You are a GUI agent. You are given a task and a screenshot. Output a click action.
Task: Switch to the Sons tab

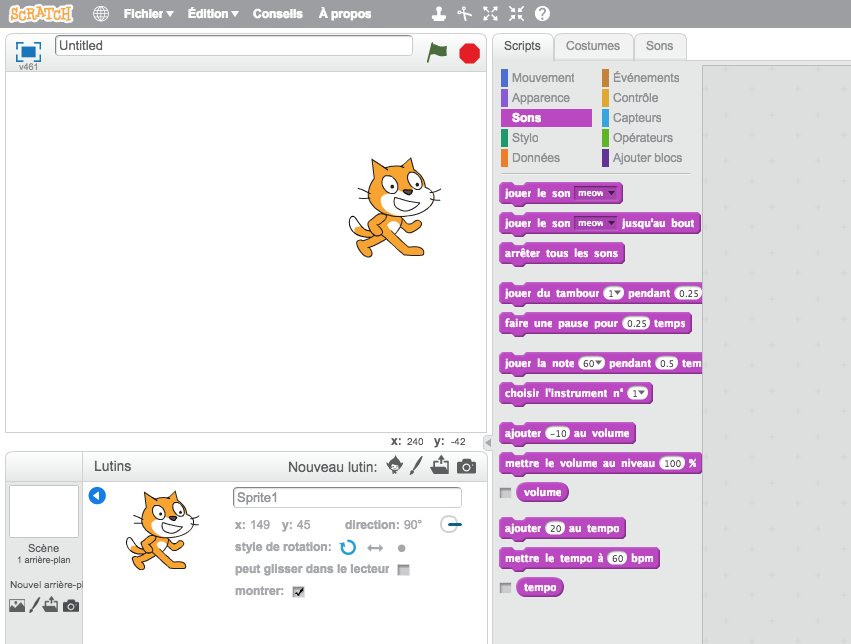659,46
